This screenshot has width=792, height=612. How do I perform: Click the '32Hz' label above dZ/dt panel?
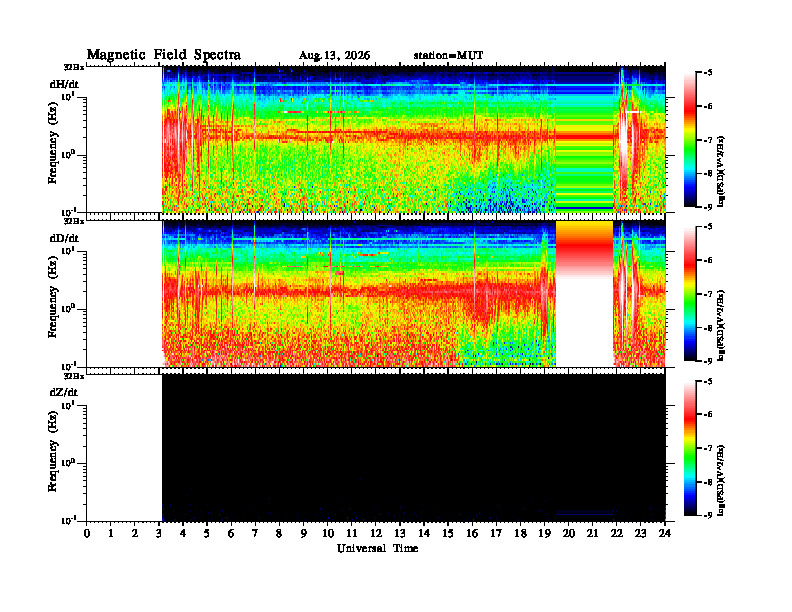[74, 376]
